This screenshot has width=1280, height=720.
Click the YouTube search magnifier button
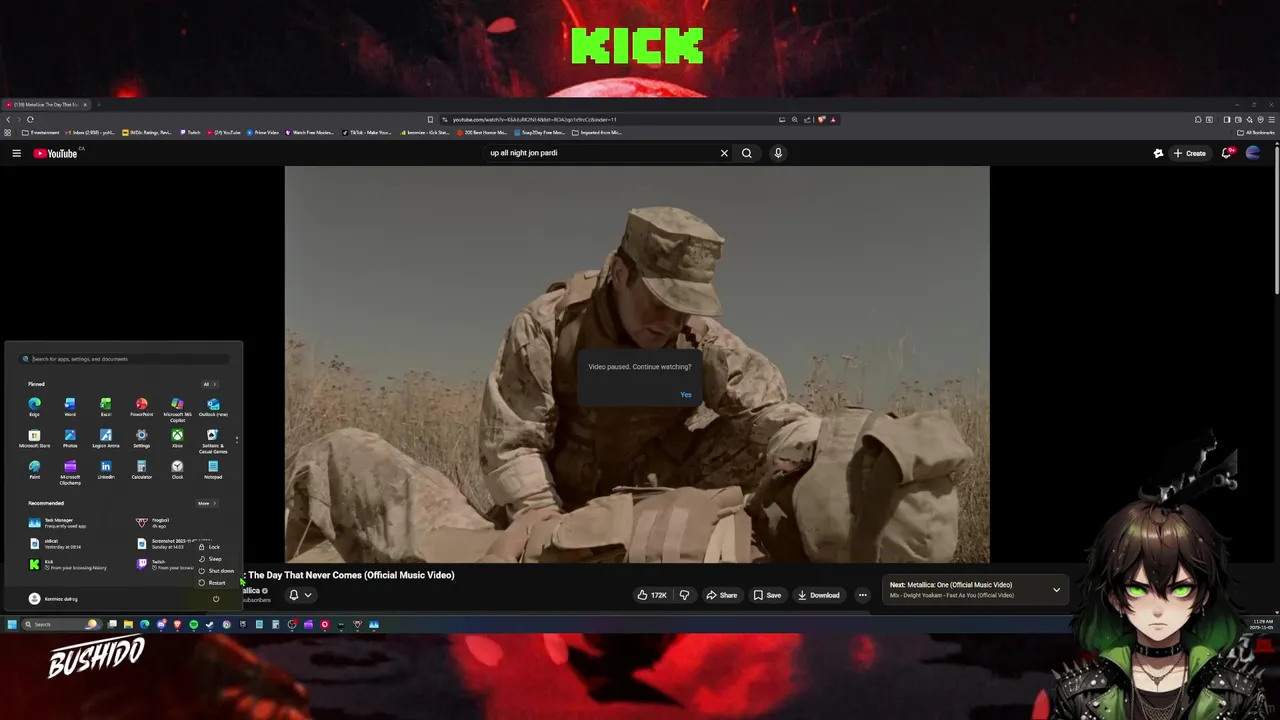[747, 153]
